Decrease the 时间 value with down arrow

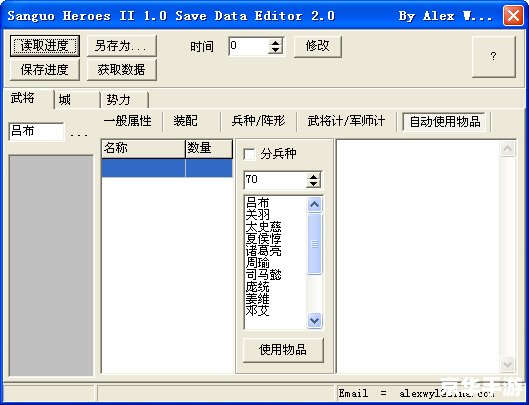point(276,50)
